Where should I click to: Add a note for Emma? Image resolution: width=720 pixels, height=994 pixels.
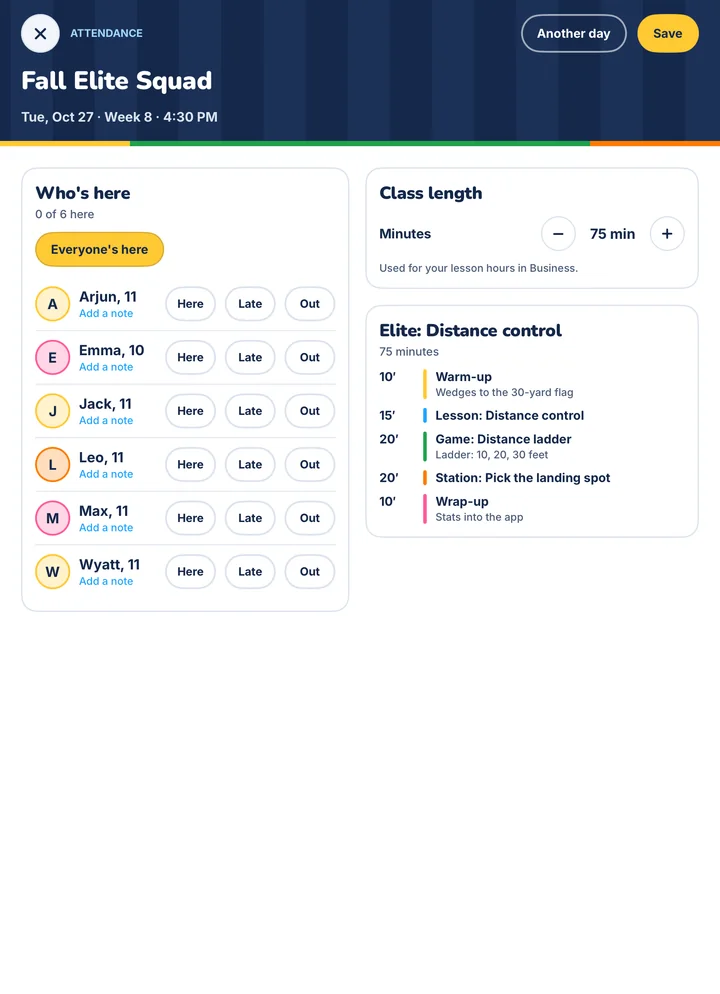106,367
